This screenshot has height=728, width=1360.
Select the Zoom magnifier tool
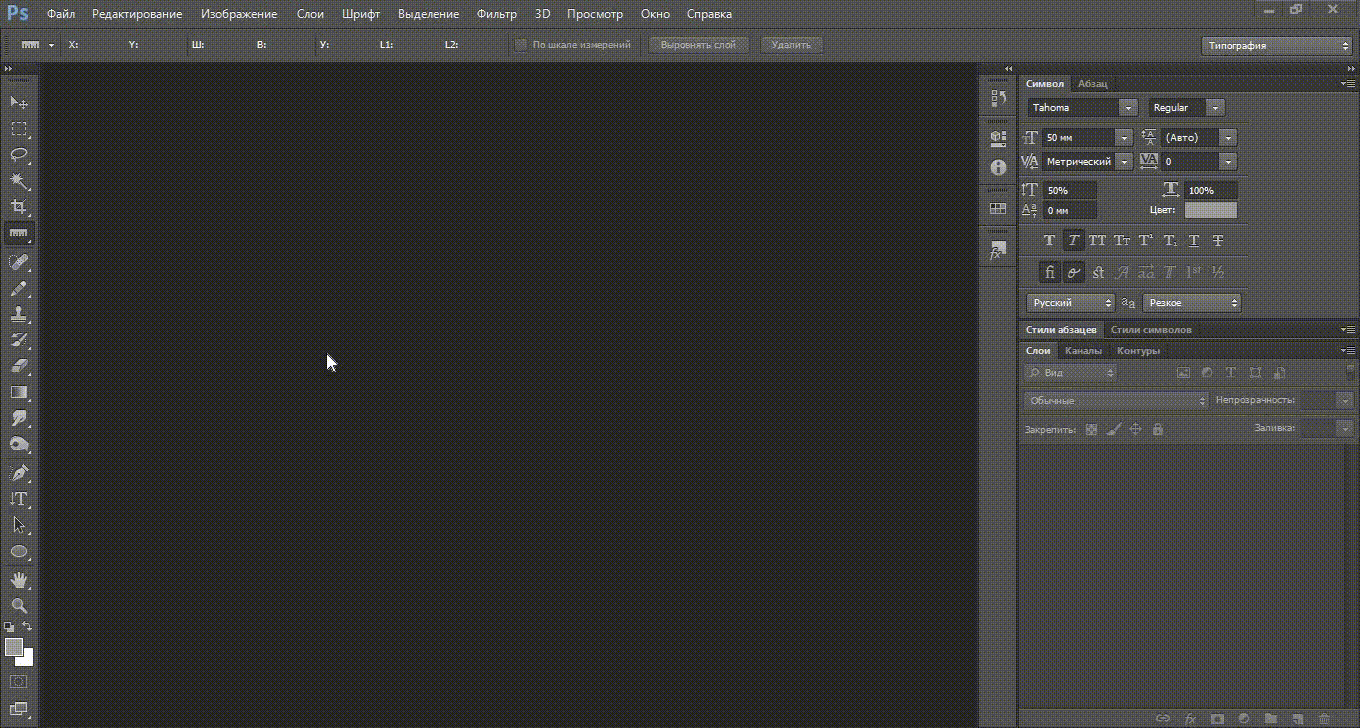pos(19,606)
